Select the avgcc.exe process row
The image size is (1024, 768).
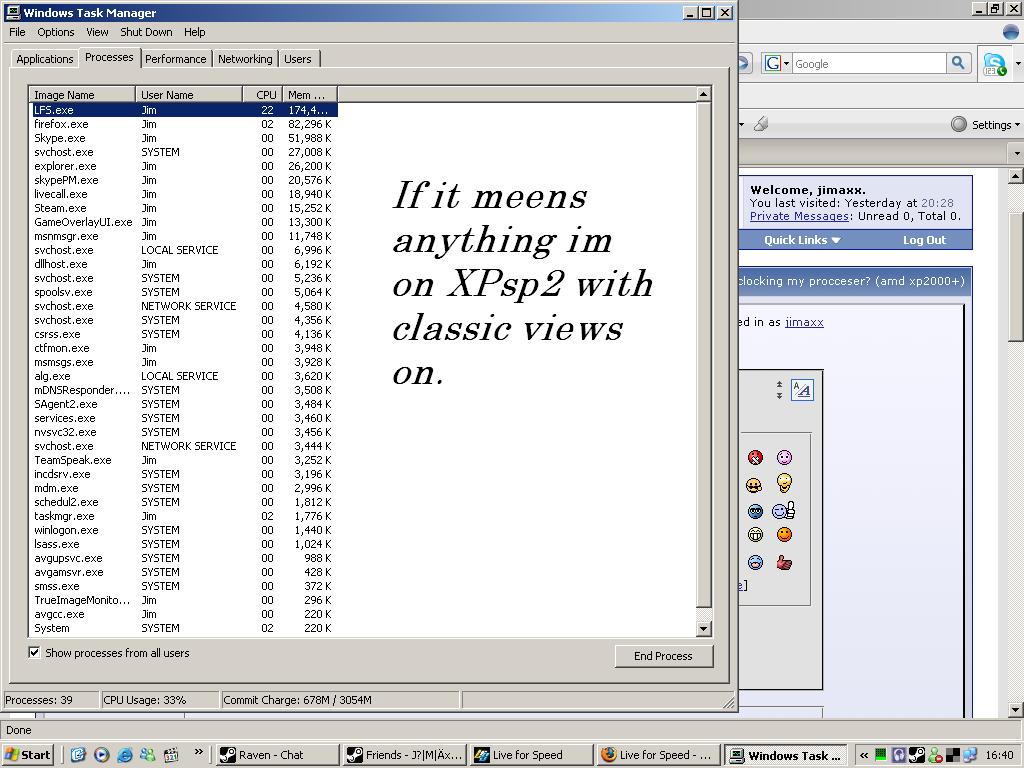183,614
